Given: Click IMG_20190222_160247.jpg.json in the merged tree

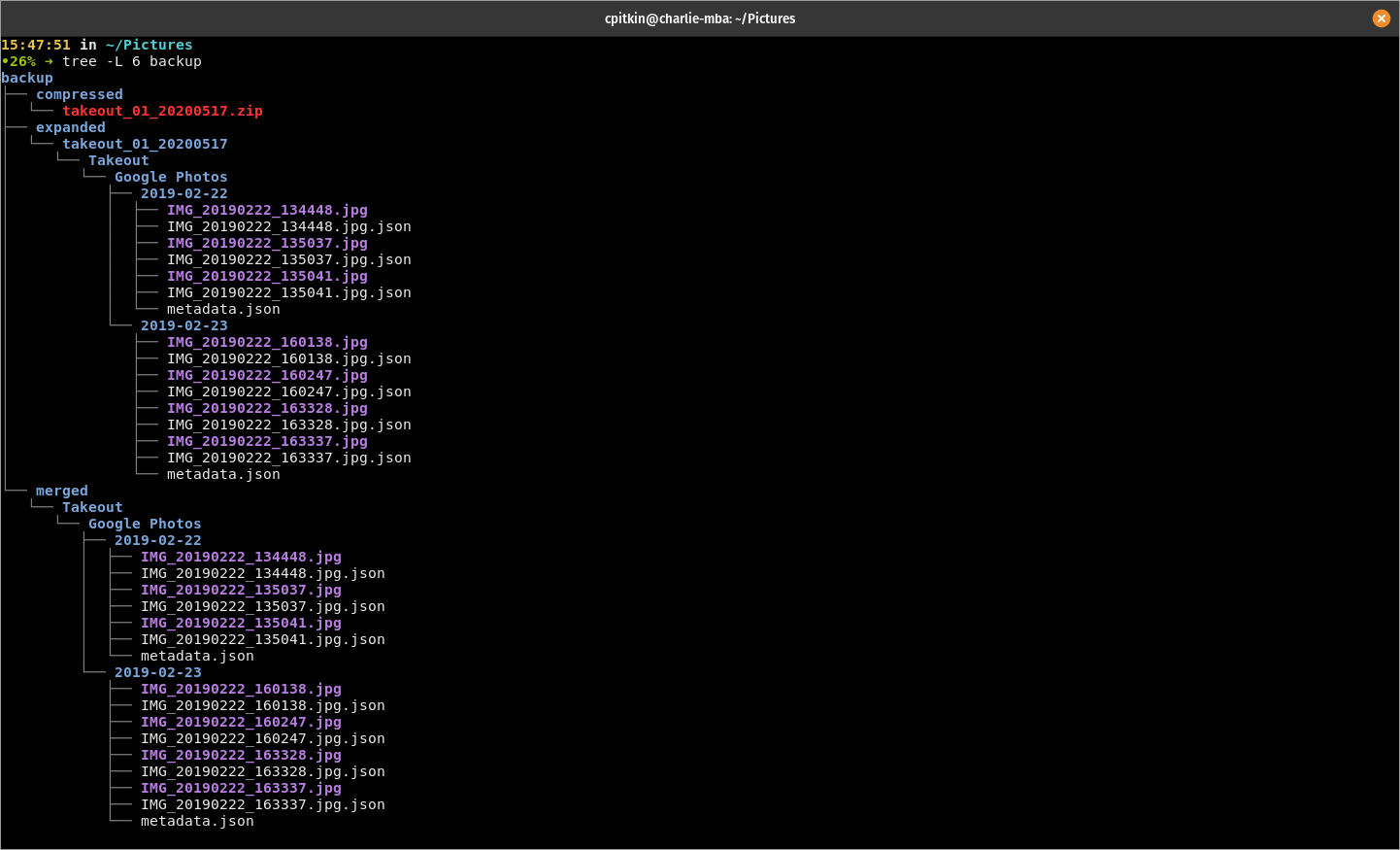Looking at the screenshot, I should pos(263,738).
